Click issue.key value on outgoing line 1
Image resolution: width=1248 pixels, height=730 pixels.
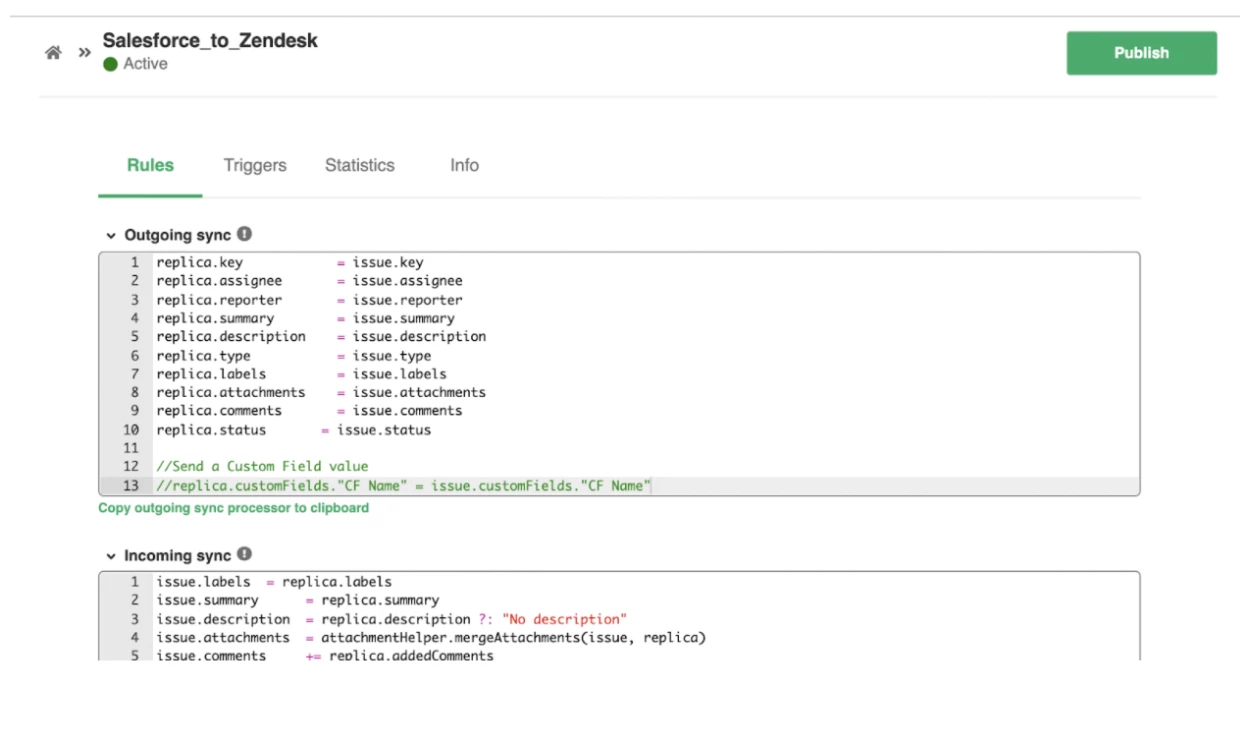388,262
